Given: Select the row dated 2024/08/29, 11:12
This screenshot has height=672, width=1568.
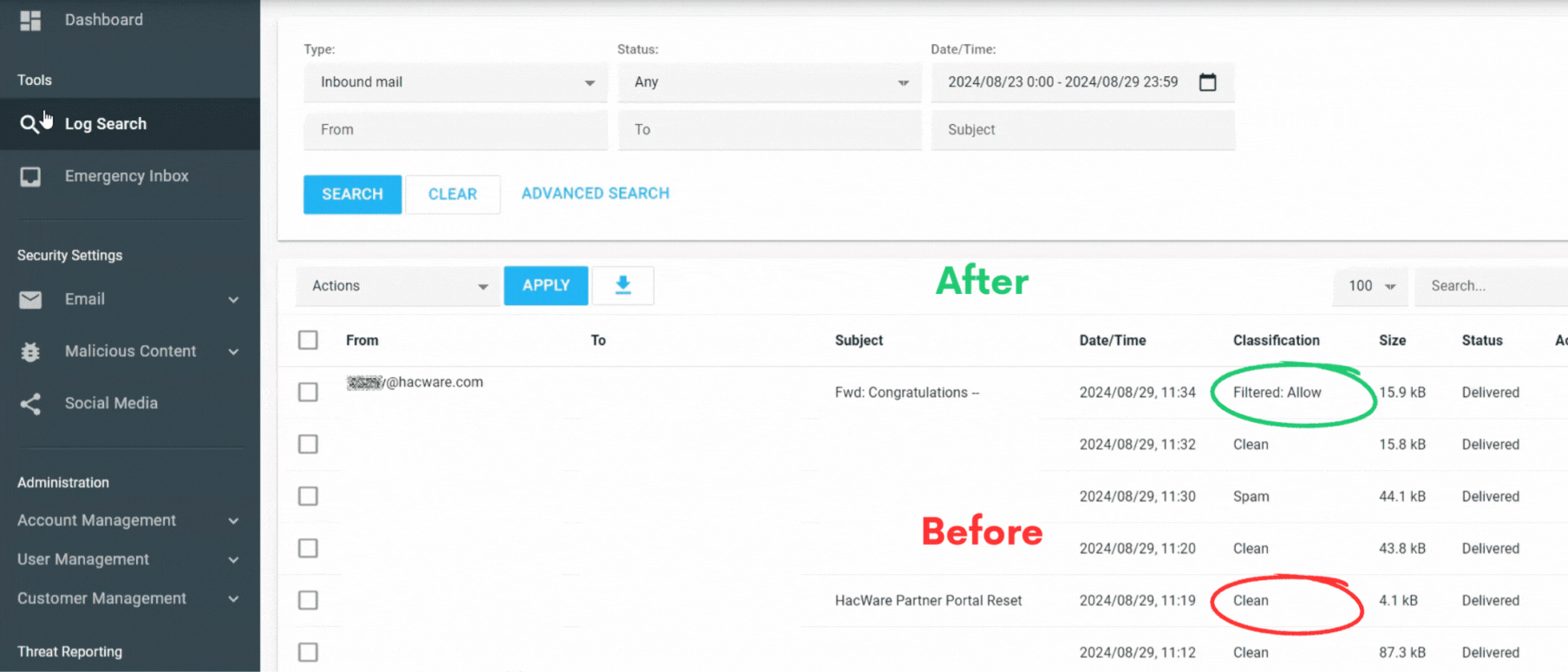Looking at the screenshot, I should tap(308, 652).
